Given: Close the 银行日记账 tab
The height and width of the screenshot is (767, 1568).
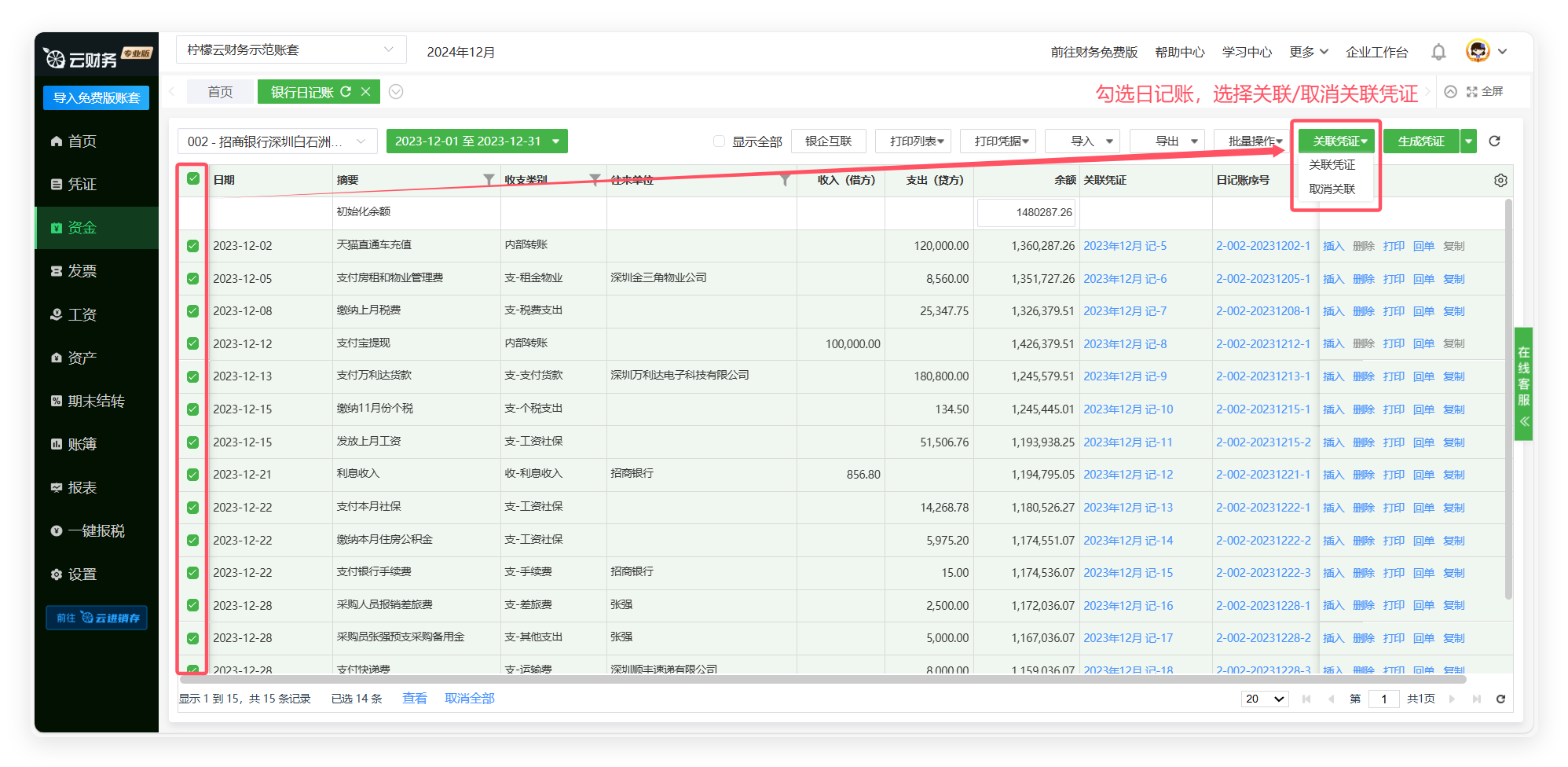Looking at the screenshot, I should click(x=365, y=92).
